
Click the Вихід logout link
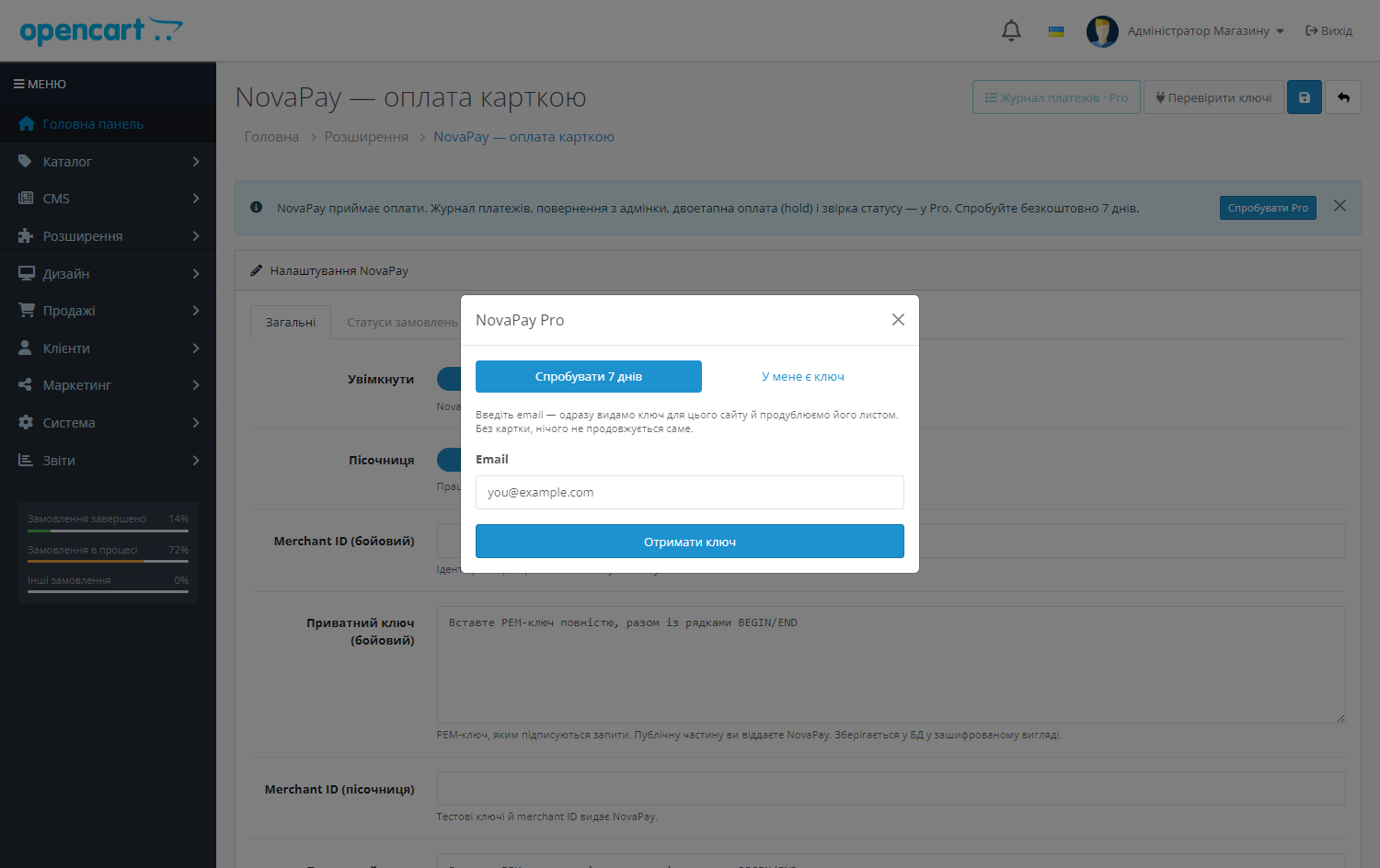[x=1328, y=31]
